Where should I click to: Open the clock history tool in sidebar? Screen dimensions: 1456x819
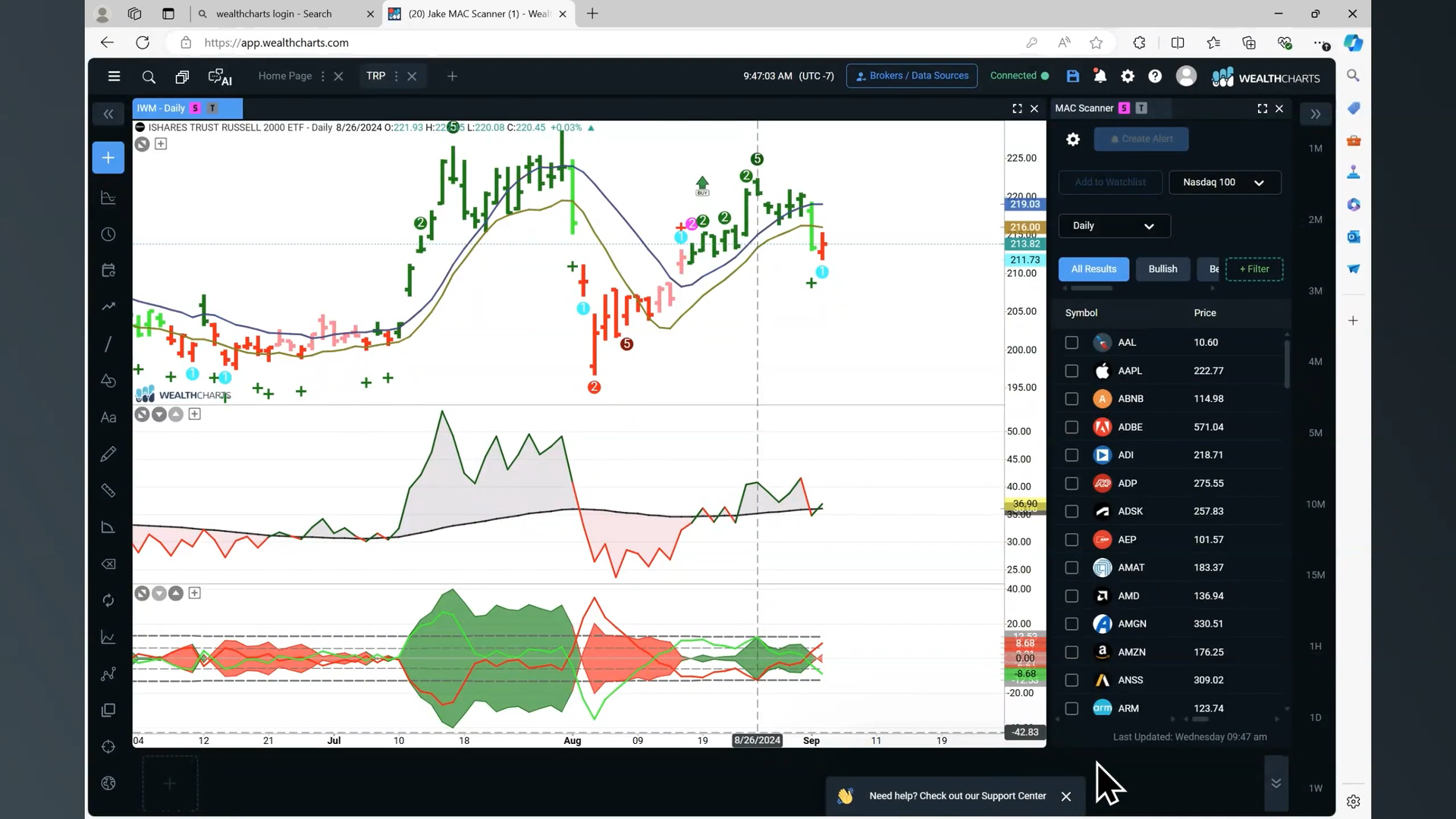coord(108,234)
